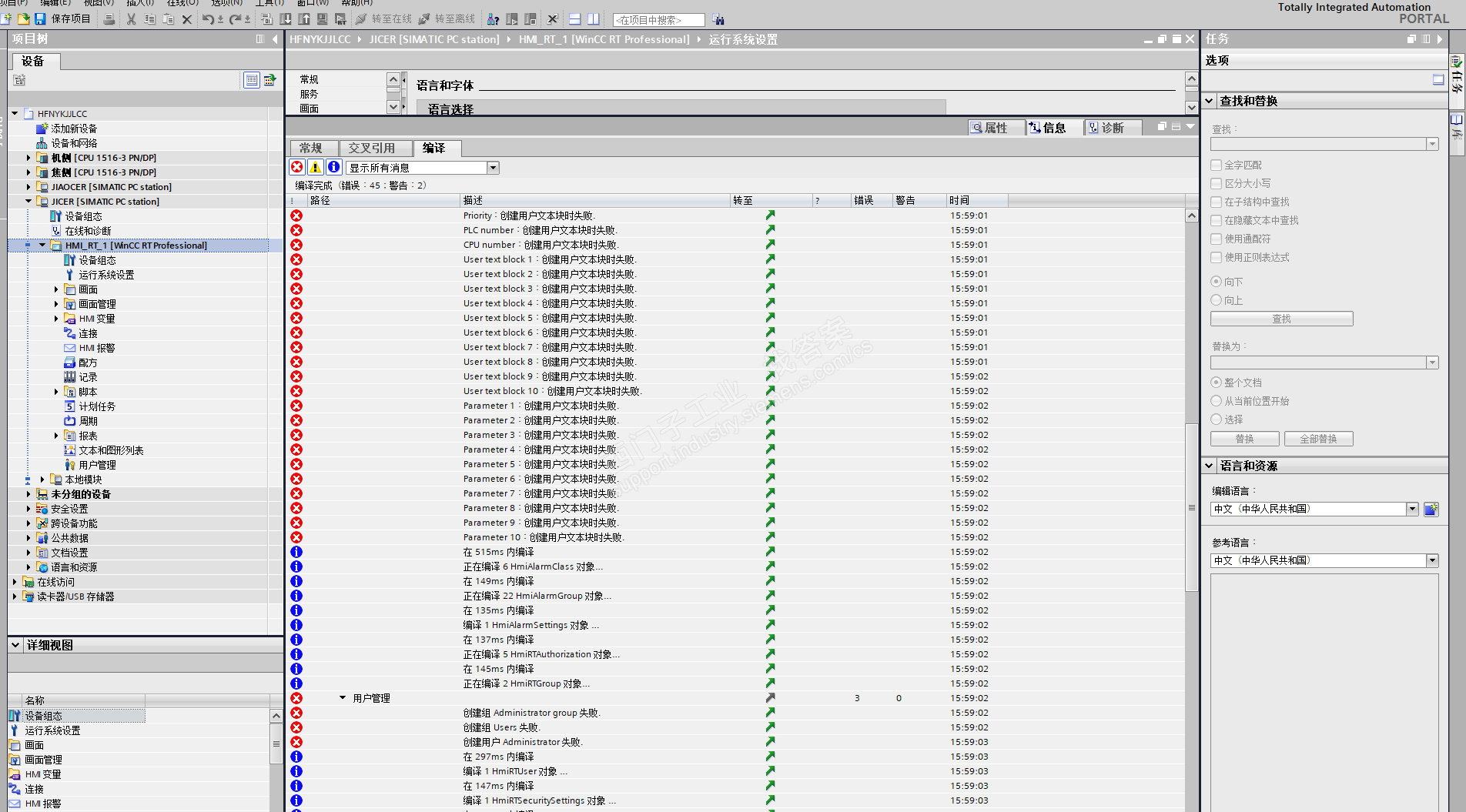Click the 设备 devices tab in project tree
Viewport: 1466px width, 812px height.
35,61
